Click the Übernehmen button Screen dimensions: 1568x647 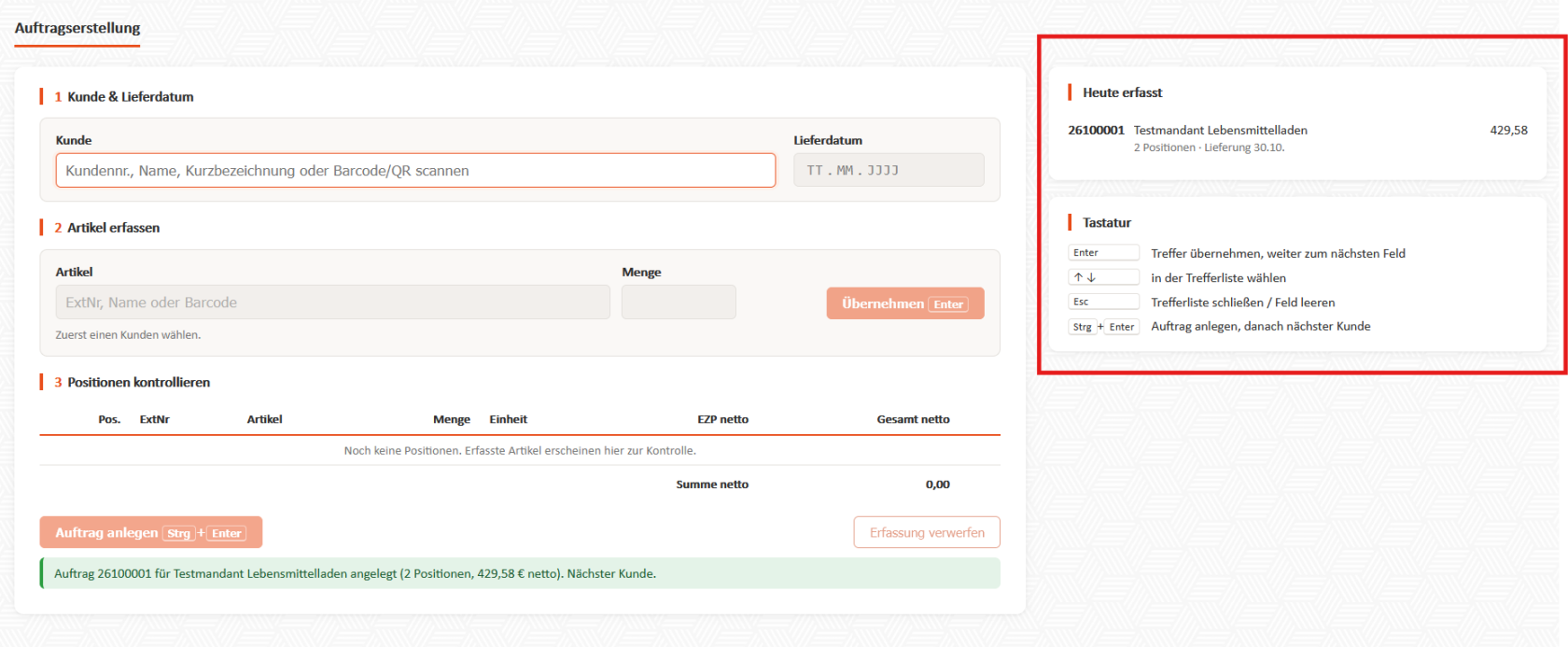[905, 303]
